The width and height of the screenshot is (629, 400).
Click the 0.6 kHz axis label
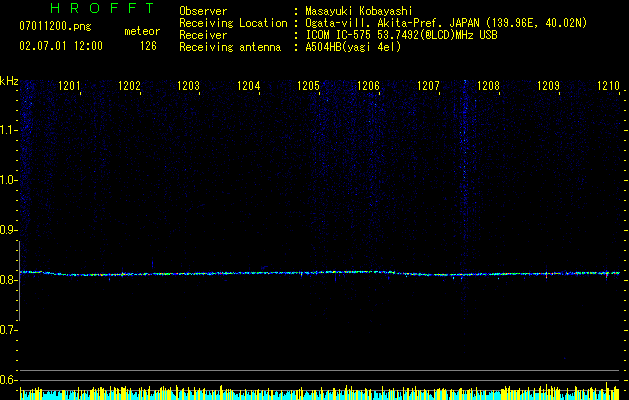[8, 380]
